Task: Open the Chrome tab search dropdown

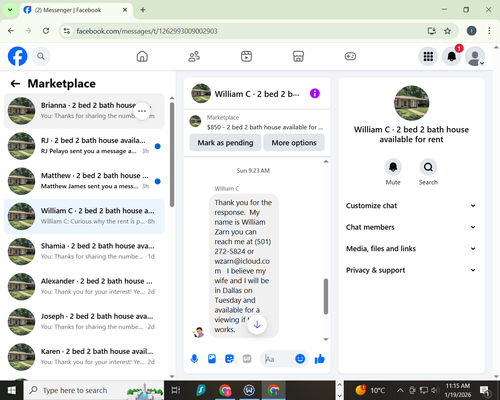Action: 10,10
